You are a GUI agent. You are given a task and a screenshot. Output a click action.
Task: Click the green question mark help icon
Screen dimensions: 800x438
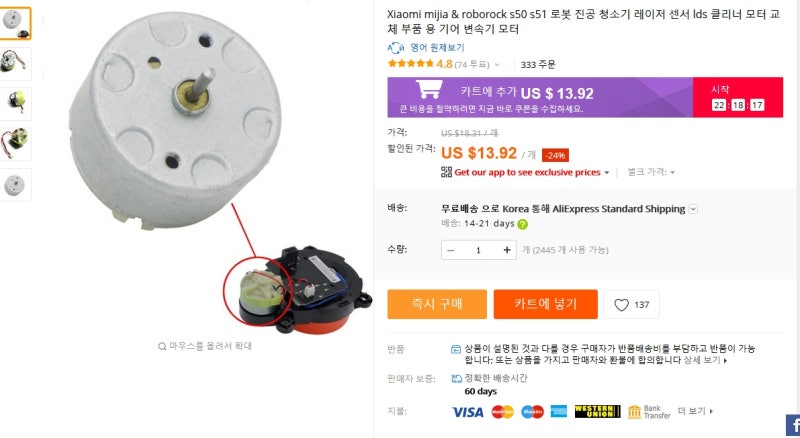click(522, 224)
